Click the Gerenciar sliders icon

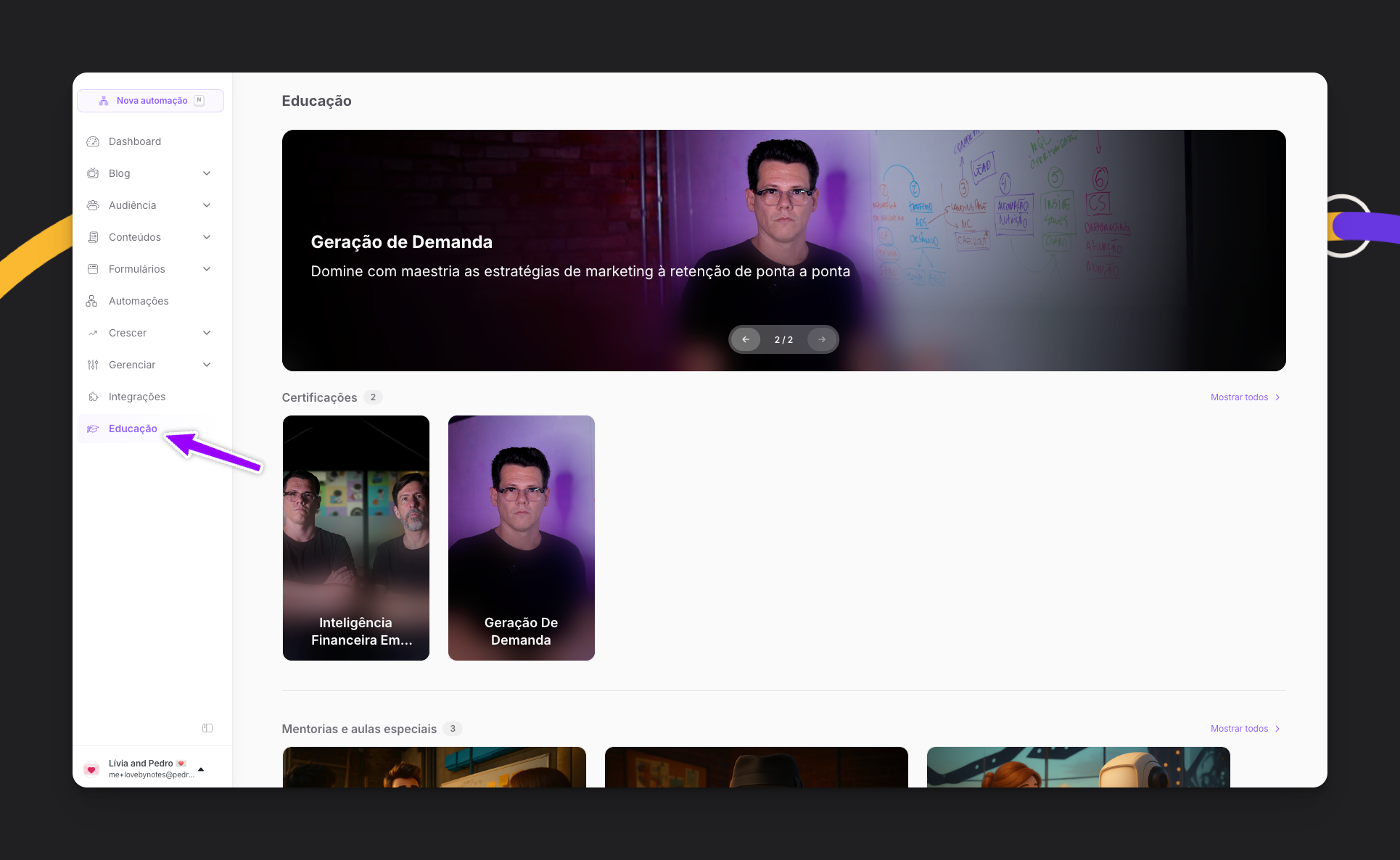click(x=93, y=365)
